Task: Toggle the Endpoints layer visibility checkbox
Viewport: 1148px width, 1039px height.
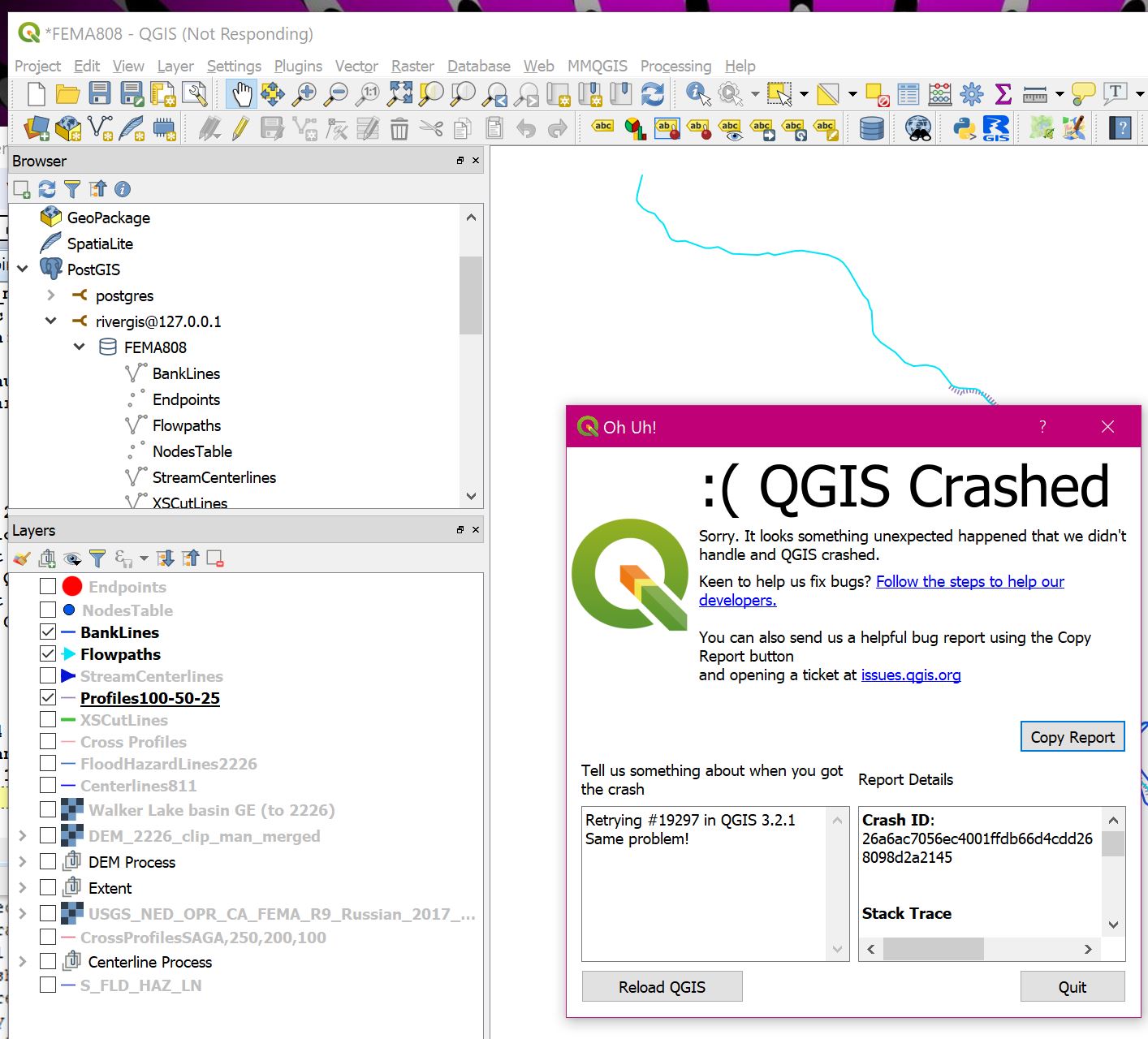Action: 48,587
